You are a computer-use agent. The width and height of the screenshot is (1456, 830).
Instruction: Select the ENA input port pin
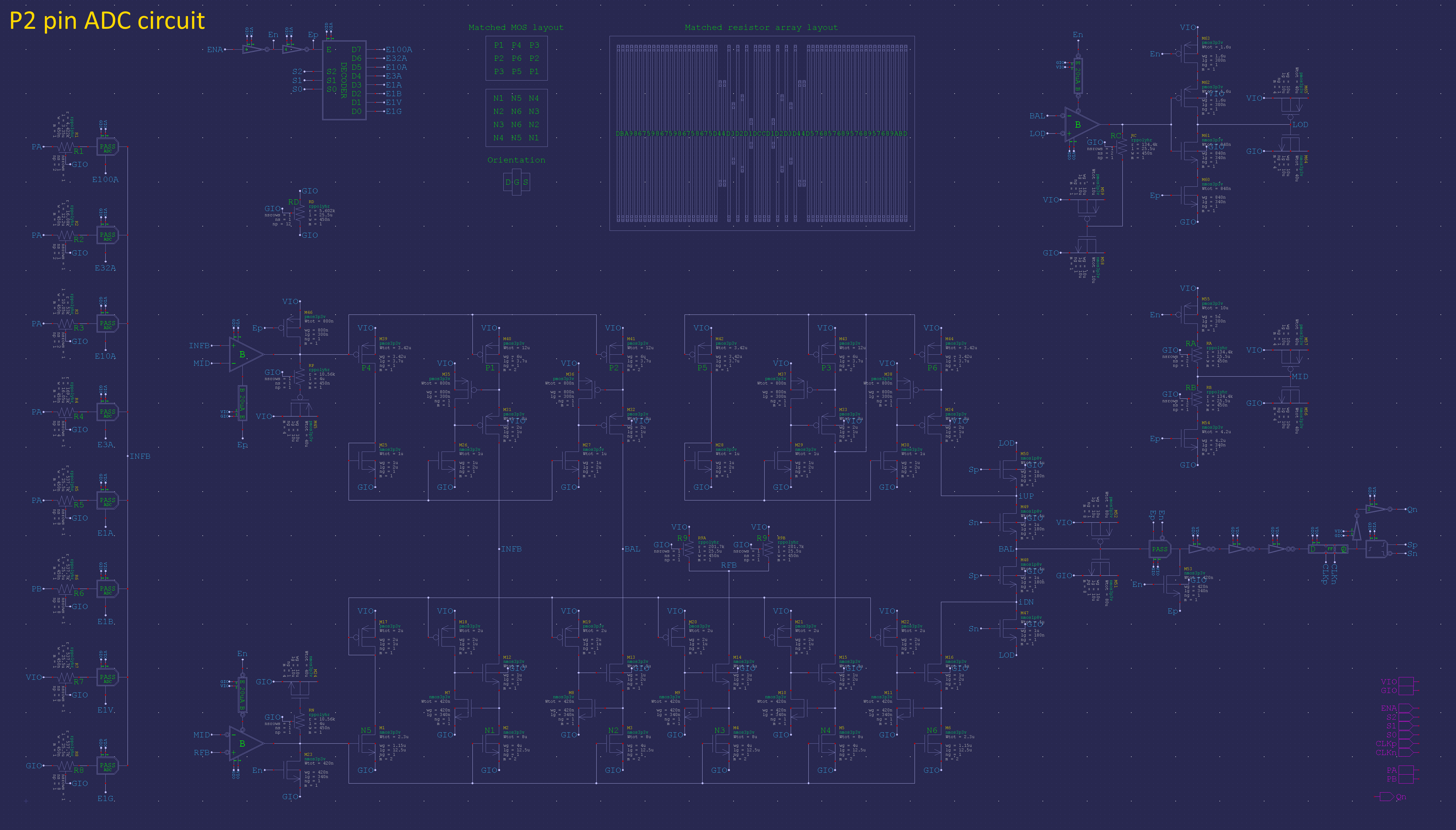point(1406,708)
